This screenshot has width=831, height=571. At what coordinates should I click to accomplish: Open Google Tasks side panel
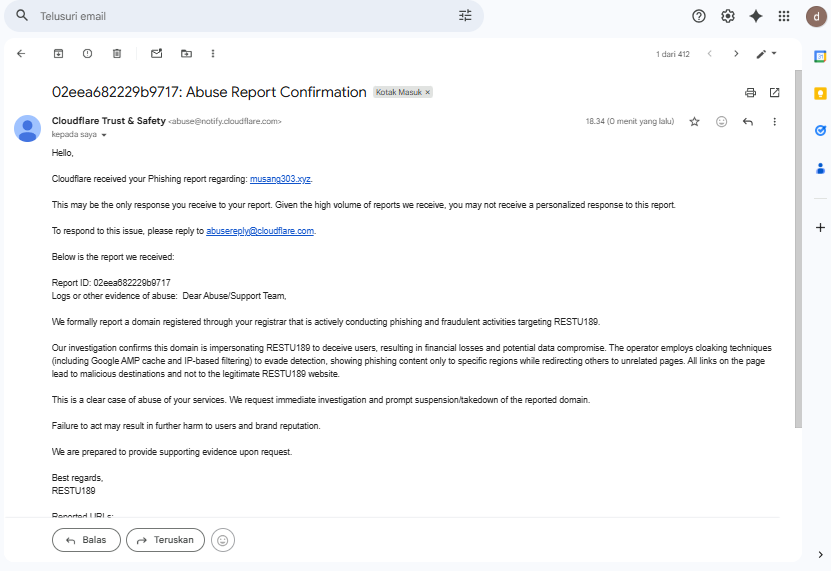820,130
